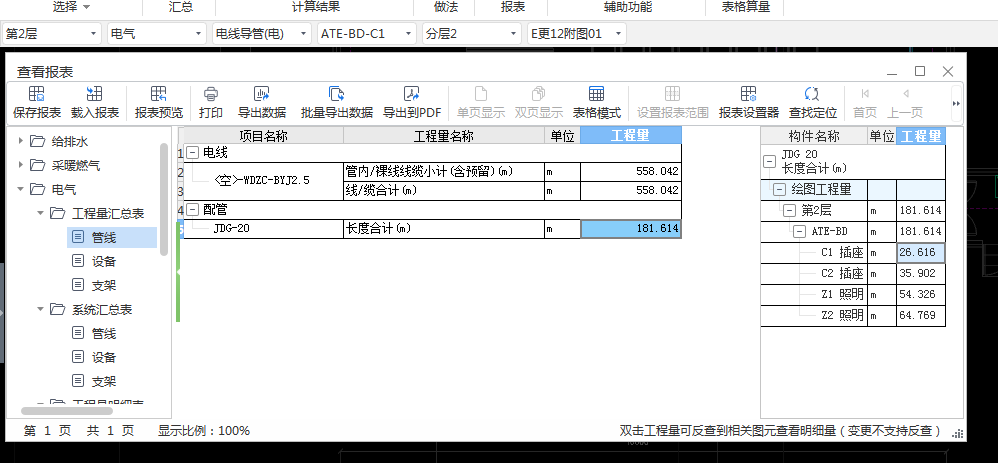Collapse the 电线 group in table
The width and height of the screenshot is (998, 463).
point(193,153)
